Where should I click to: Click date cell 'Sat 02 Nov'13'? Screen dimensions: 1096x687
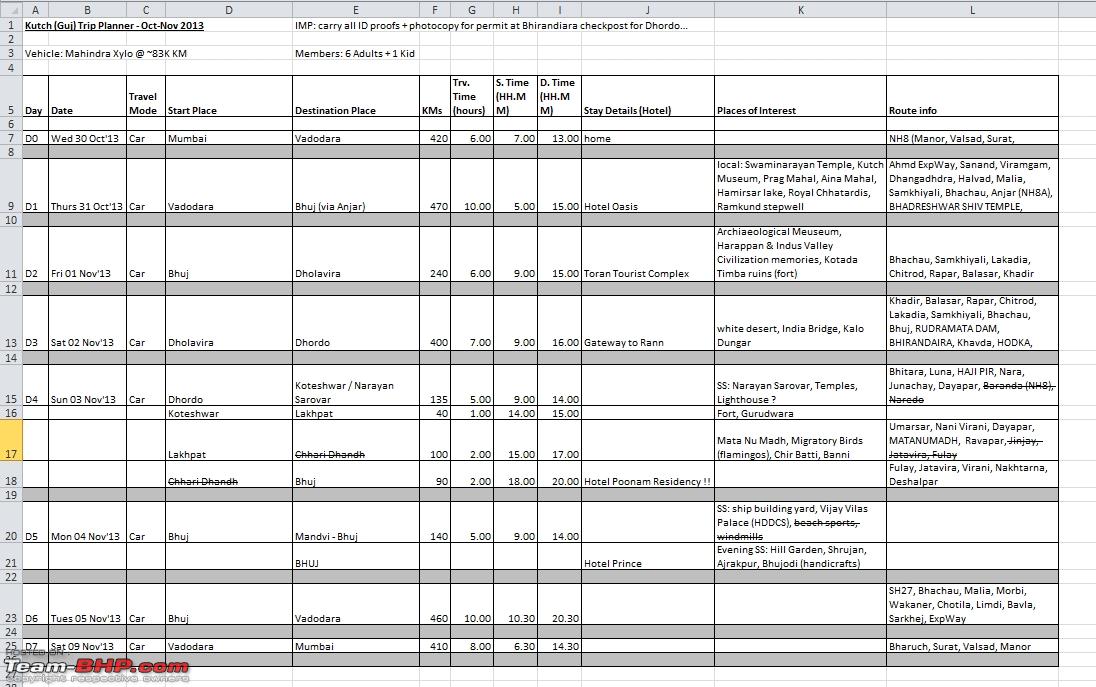tap(87, 323)
